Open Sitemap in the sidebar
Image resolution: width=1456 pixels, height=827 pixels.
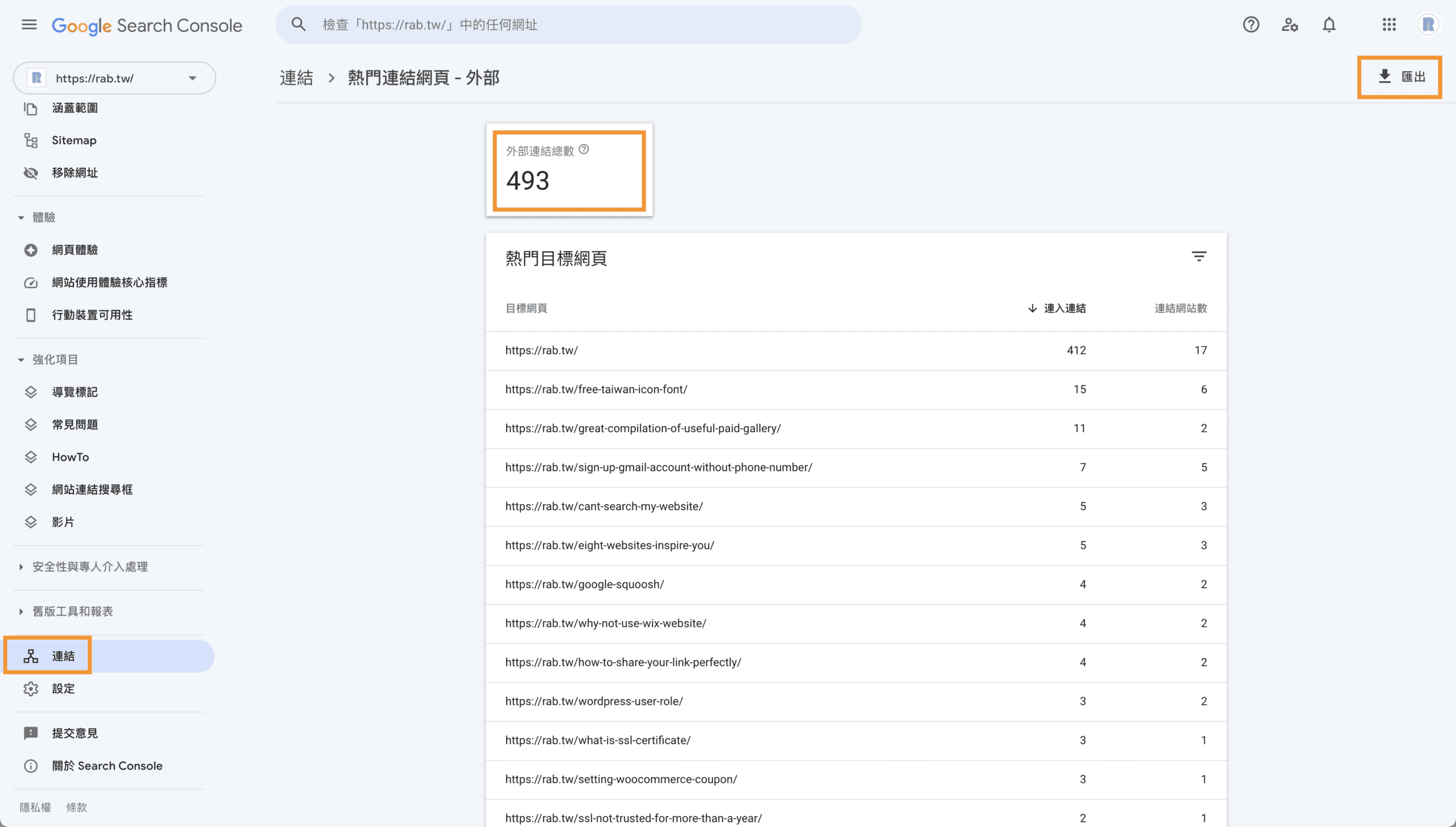[x=74, y=140]
